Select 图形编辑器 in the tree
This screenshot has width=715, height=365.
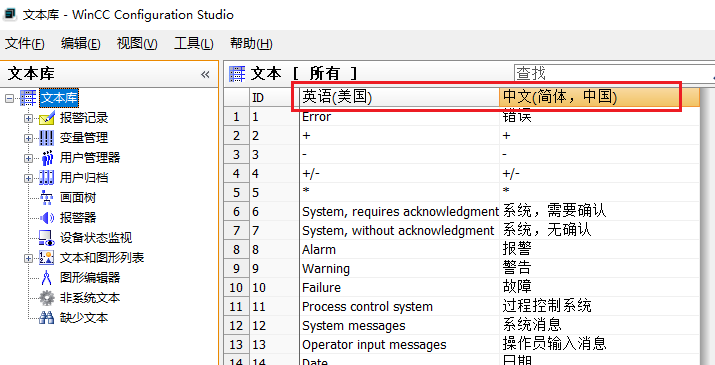coord(90,278)
